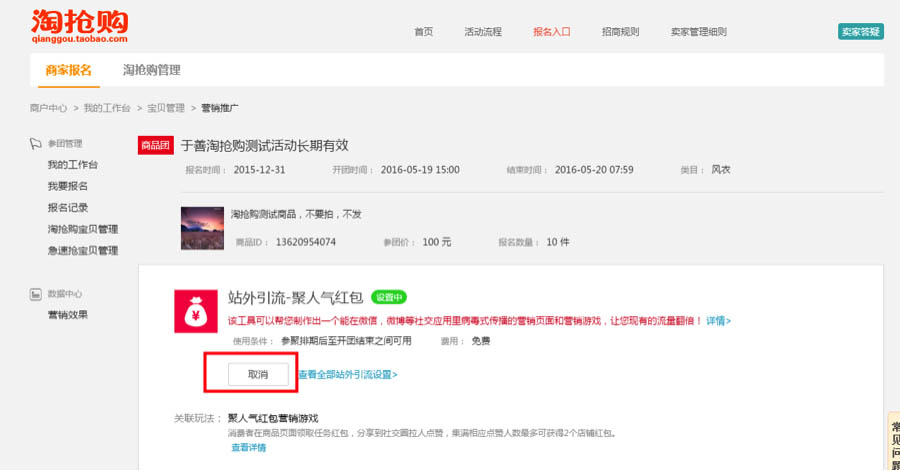Viewport: 900px width, 471px height.
Task: Click the 风衣 category value
Action: (721, 170)
